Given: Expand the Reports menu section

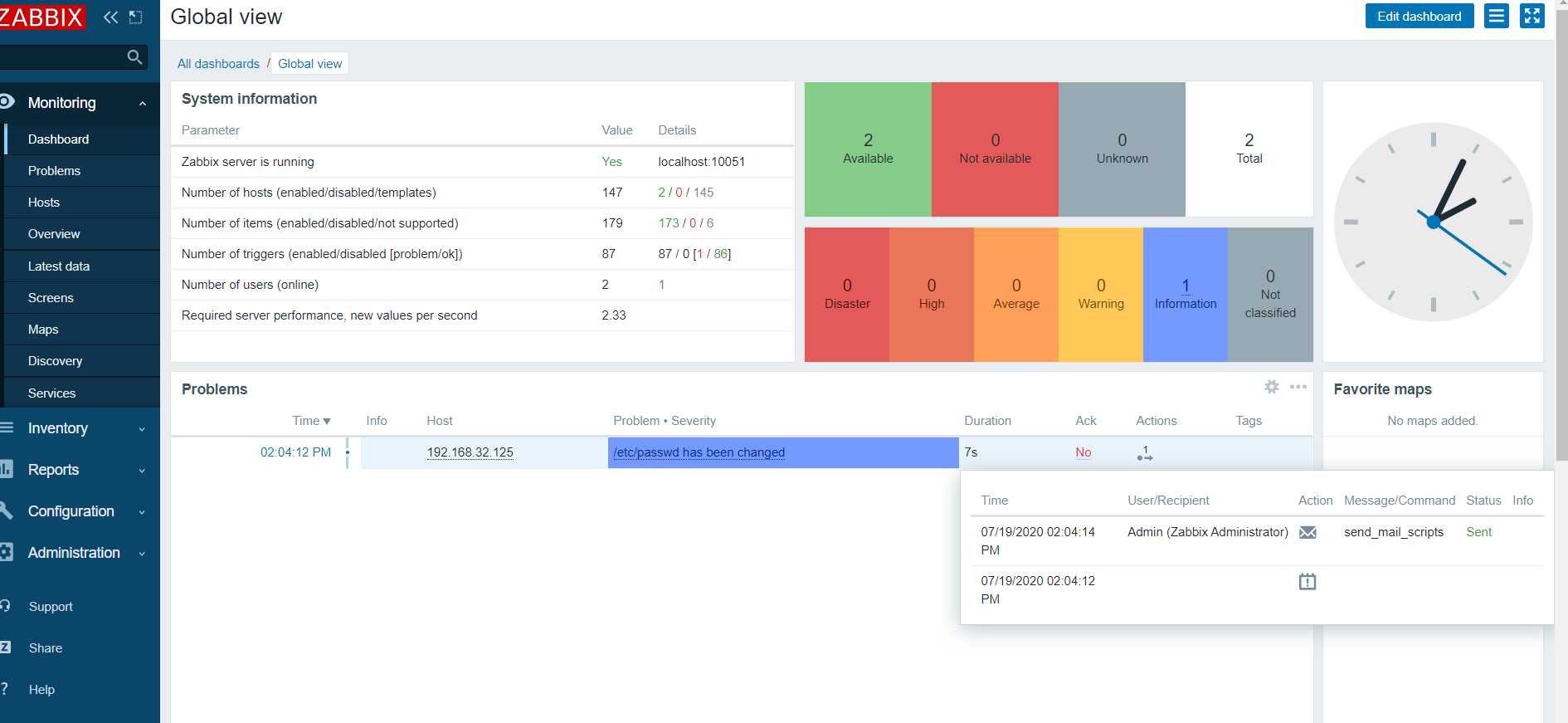Looking at the screenshot, I should 142,471.
